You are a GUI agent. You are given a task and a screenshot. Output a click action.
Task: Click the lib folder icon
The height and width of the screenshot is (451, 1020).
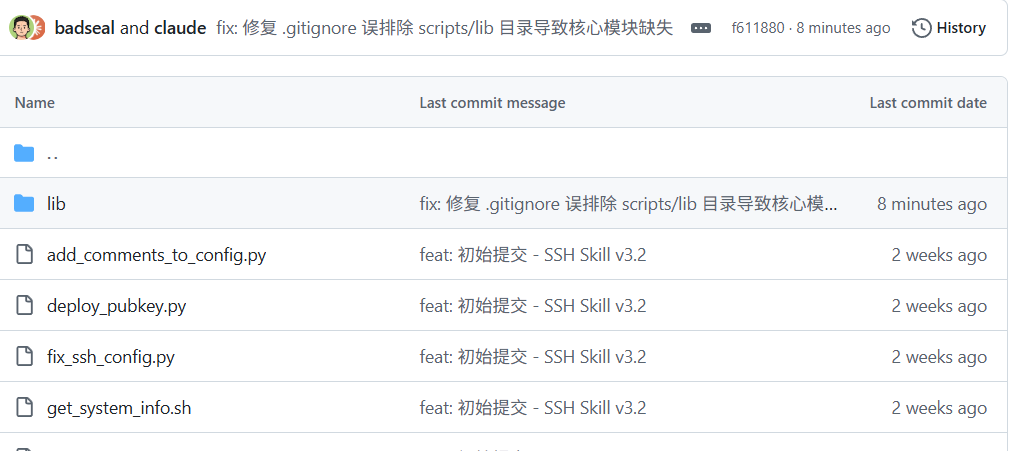pyautogui.click(x=24, y=204)
